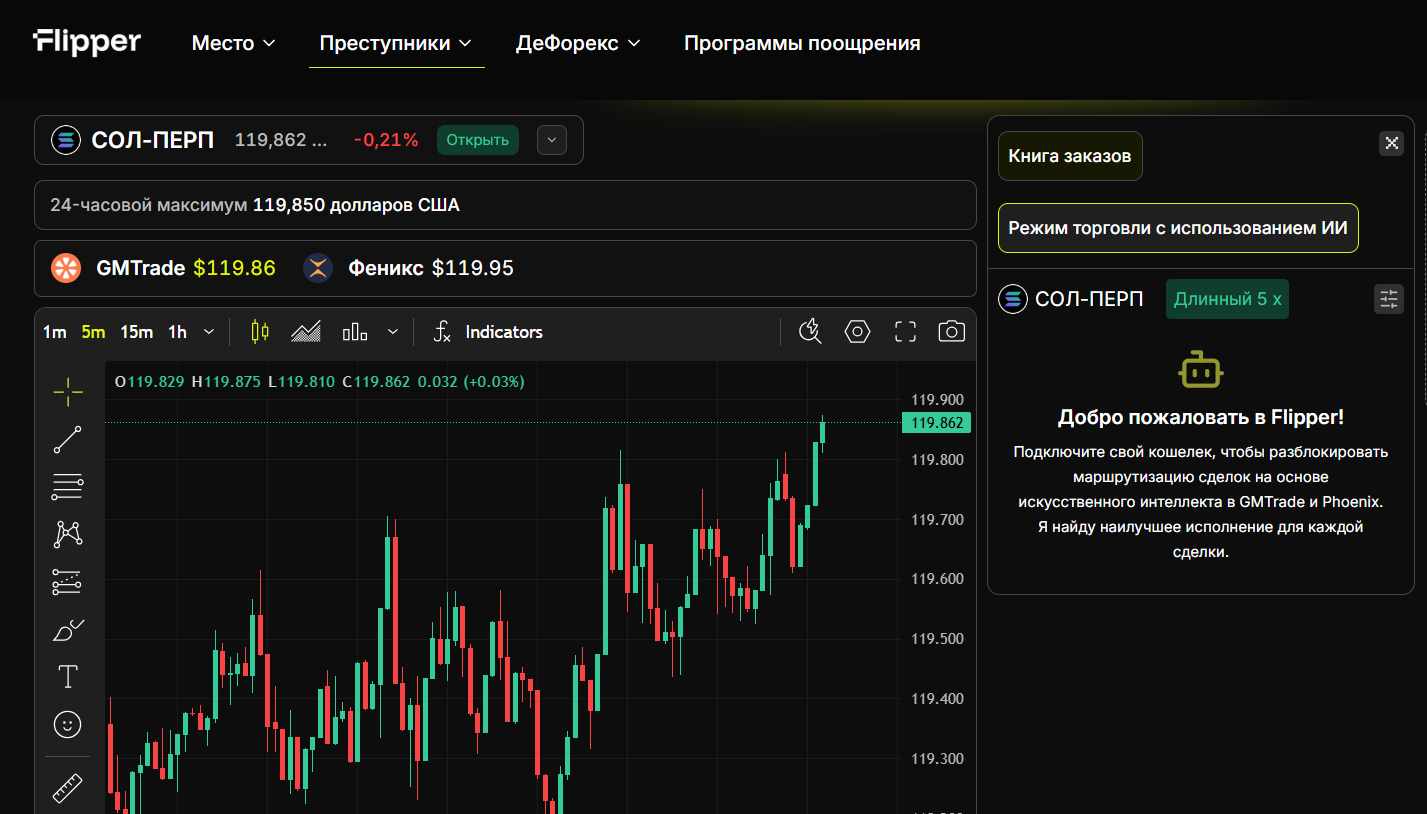
Task: Select the brush drawing tool
Action: tap(68, 630)
